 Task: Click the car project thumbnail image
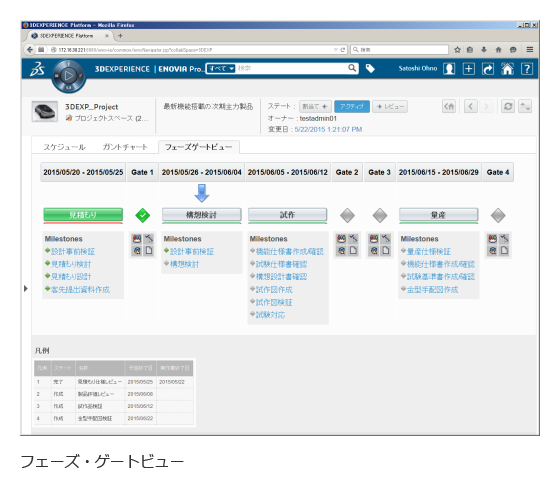coord(45,111)
